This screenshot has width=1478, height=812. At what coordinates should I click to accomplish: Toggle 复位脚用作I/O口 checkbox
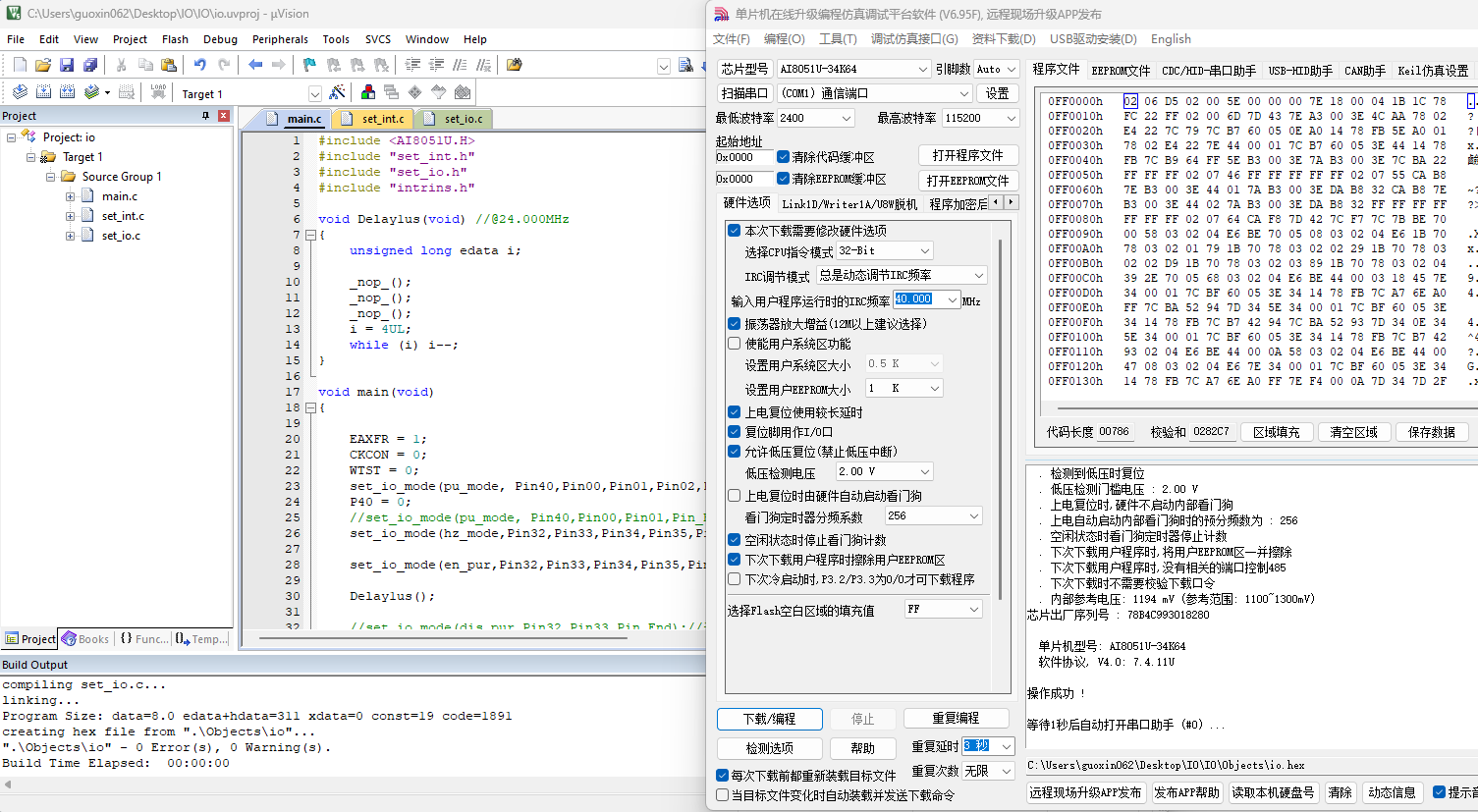click(x=734, y=432)
